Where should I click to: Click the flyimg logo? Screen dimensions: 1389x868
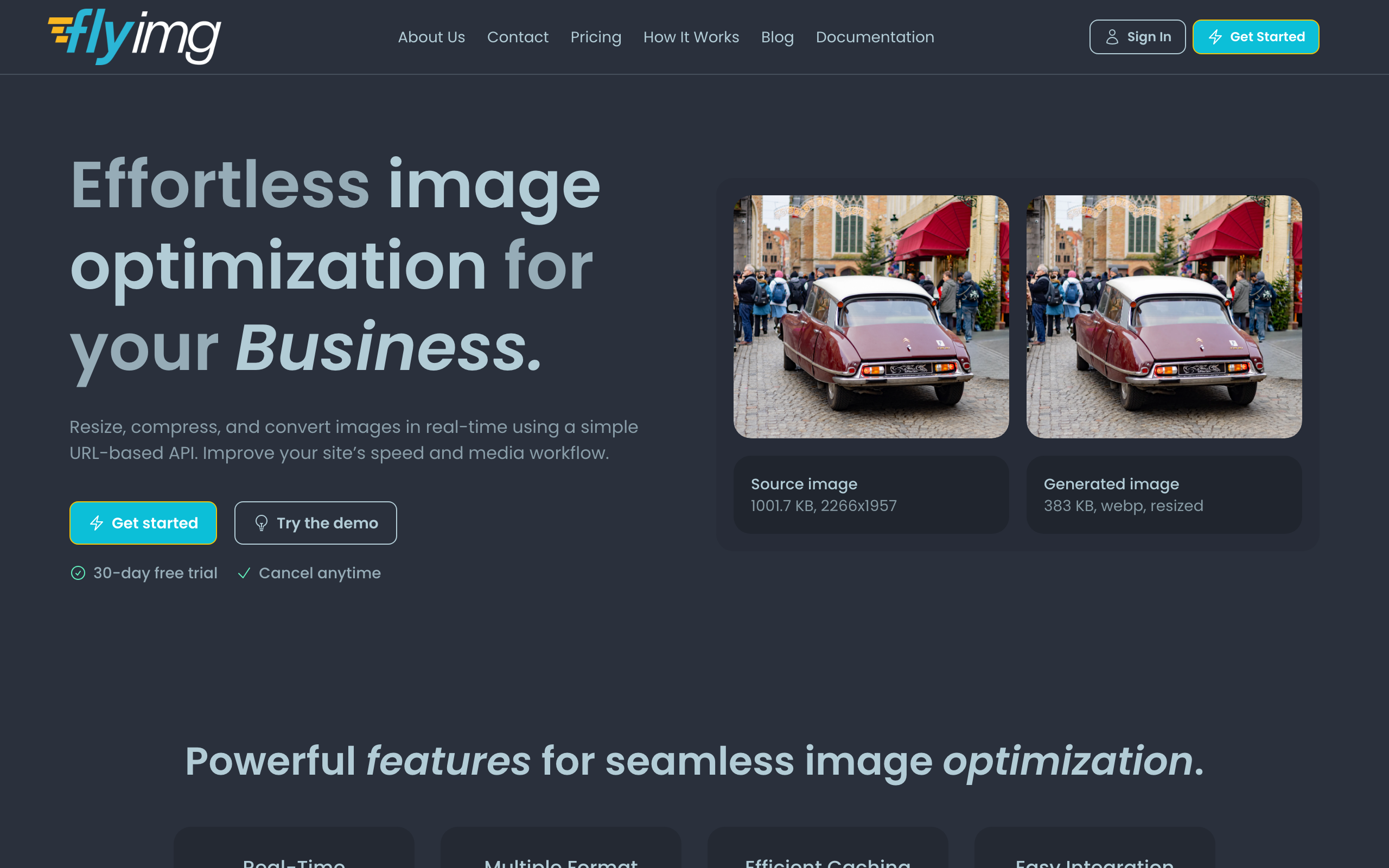135,37
